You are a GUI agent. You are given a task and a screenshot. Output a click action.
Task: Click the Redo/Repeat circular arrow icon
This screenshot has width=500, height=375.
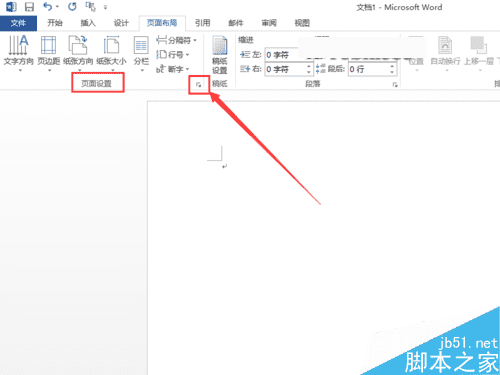coord(72,7)
